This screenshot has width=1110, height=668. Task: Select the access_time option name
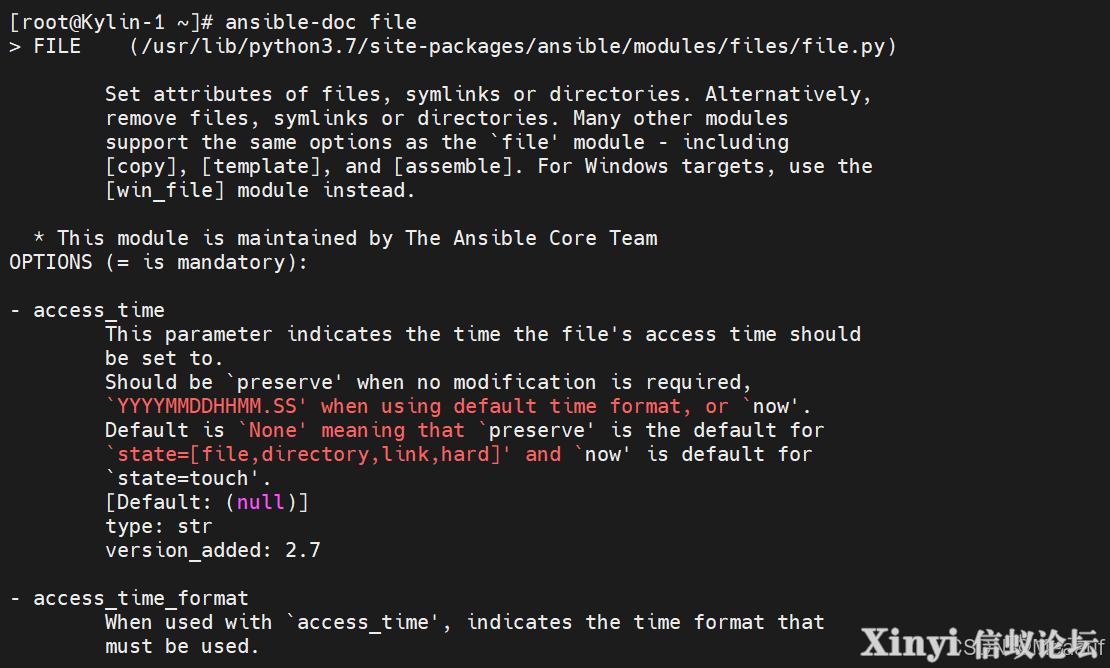(99, 311)
